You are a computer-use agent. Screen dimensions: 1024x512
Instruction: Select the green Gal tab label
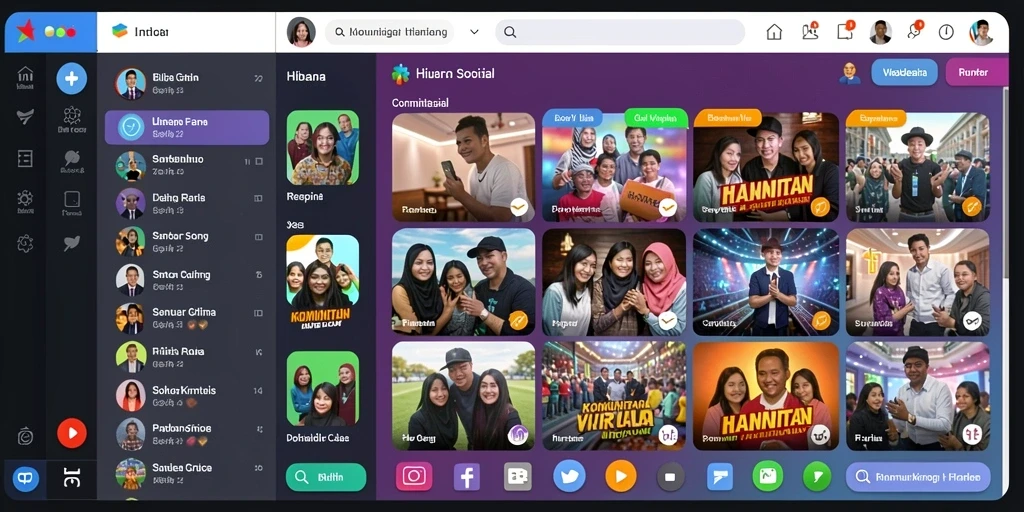click(656, 118)
